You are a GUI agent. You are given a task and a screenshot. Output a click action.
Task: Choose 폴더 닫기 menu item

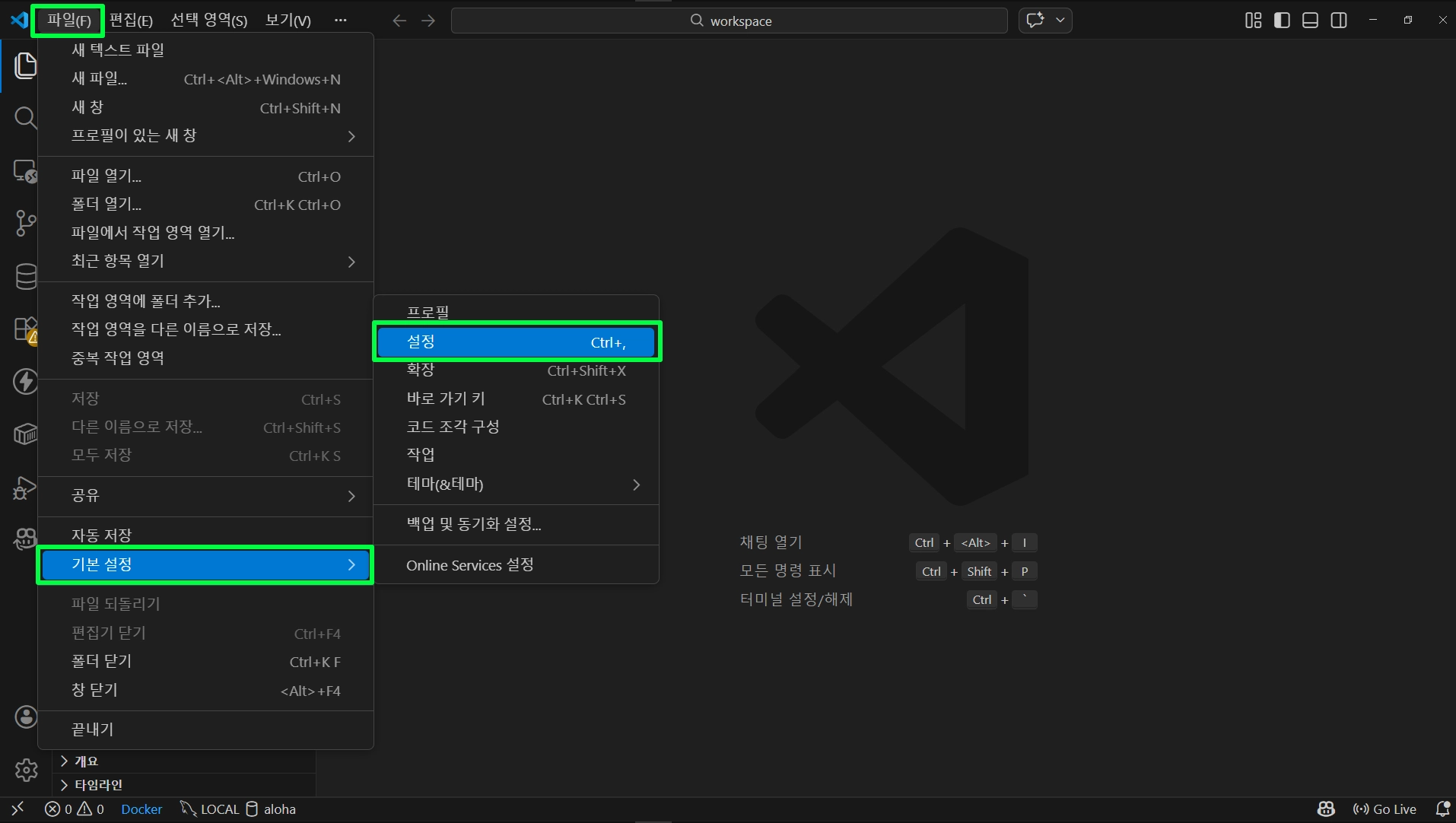[205, 662]
